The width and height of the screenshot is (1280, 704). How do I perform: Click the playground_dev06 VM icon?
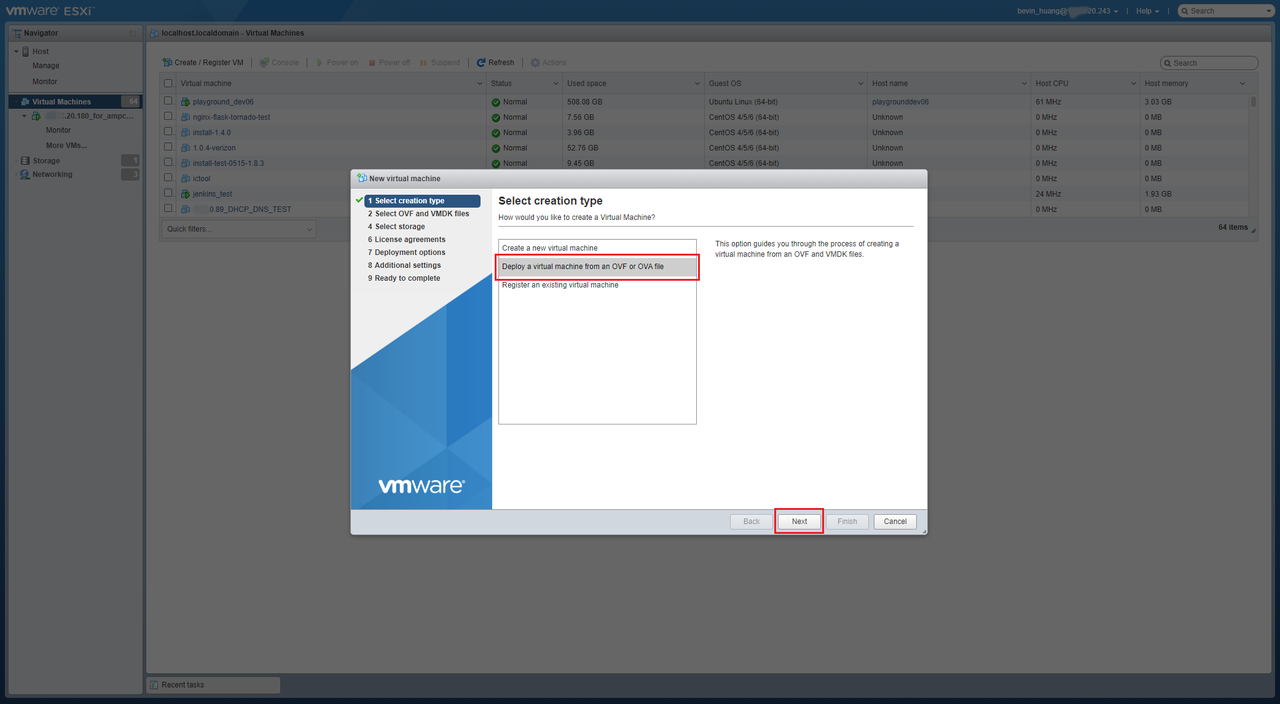pyautogui.click(x=185, y=102)
